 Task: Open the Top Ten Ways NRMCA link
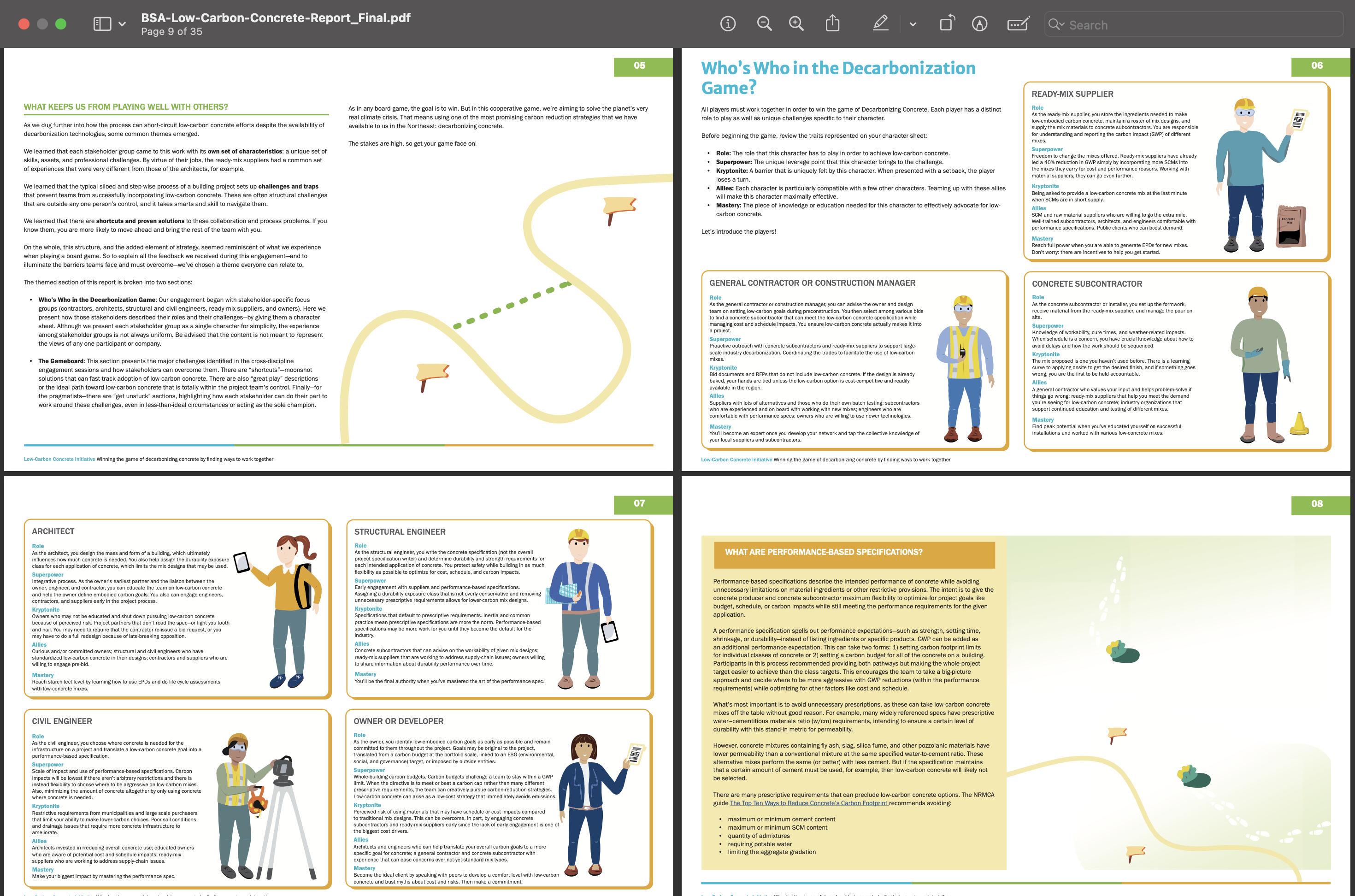click(x=808, y=803)
